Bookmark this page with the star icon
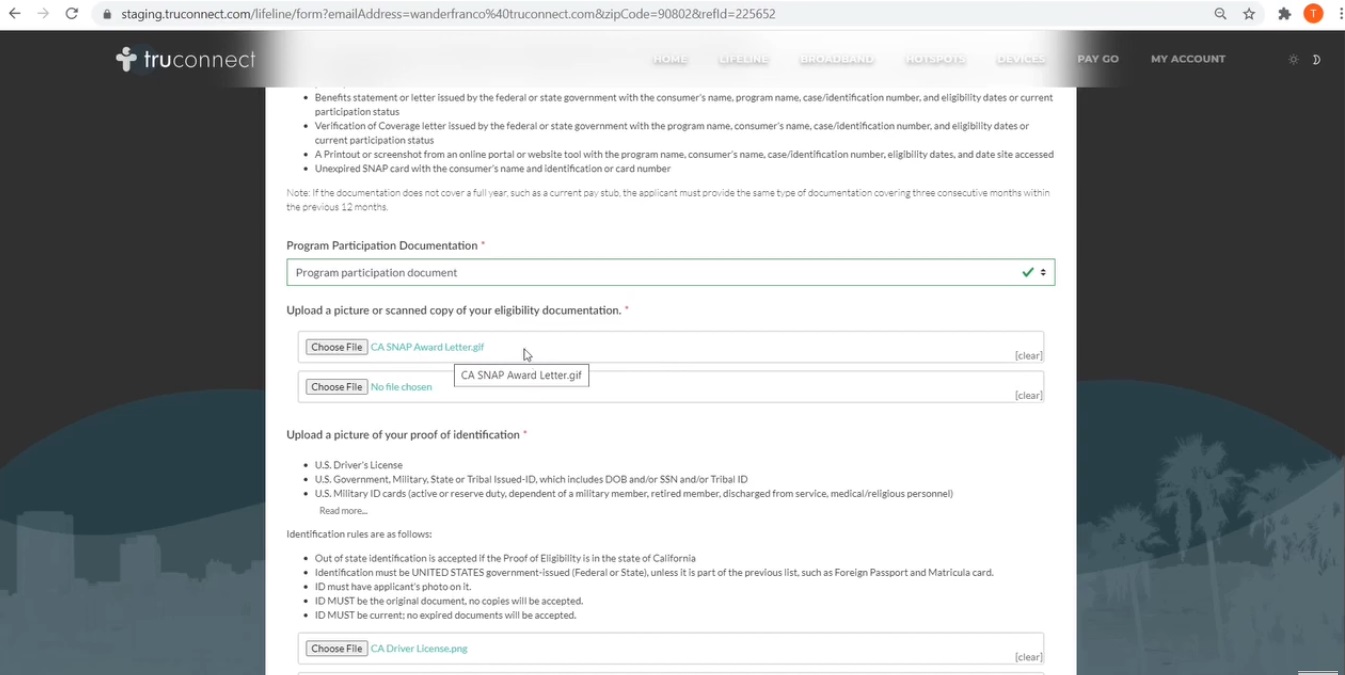The image size is (1345, 675). pyautogui.click(x=1249, y=14)
